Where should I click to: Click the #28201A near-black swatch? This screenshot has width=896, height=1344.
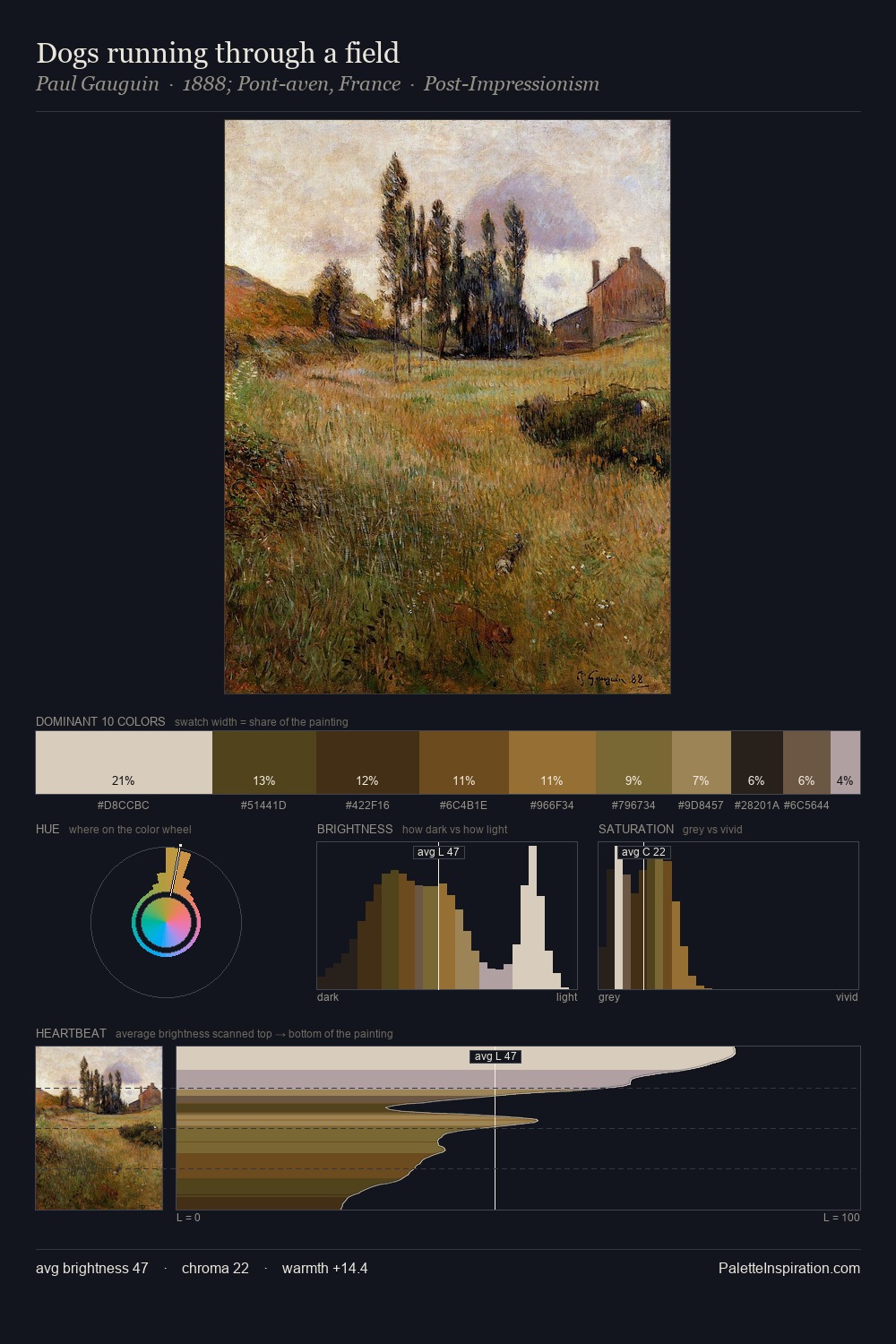[x=757, y=762]
